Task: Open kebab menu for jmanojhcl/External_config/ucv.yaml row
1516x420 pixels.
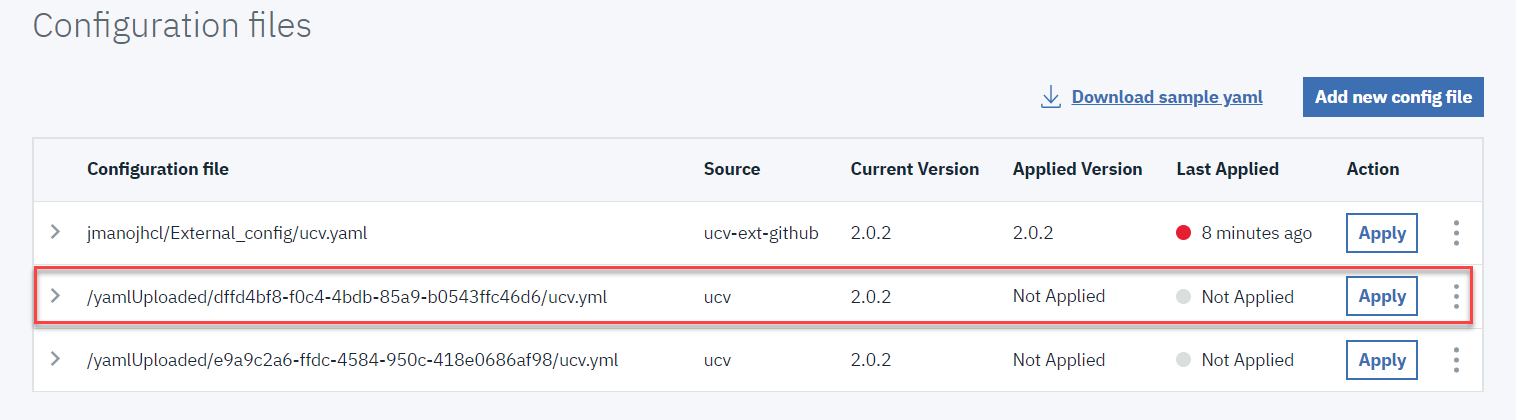Action: (x=1456, y=233)
